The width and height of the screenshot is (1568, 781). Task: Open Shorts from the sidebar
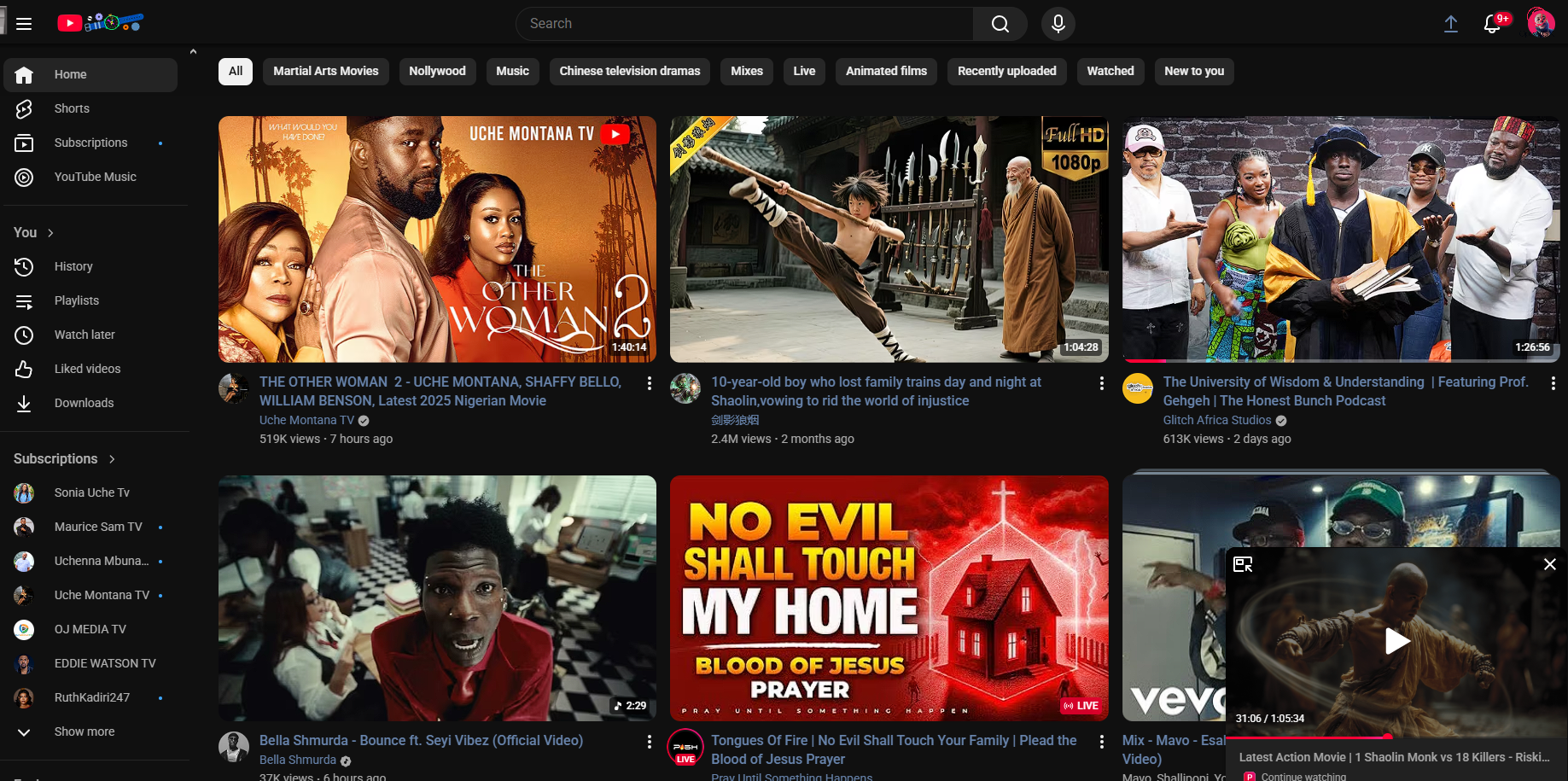[72, 108]
